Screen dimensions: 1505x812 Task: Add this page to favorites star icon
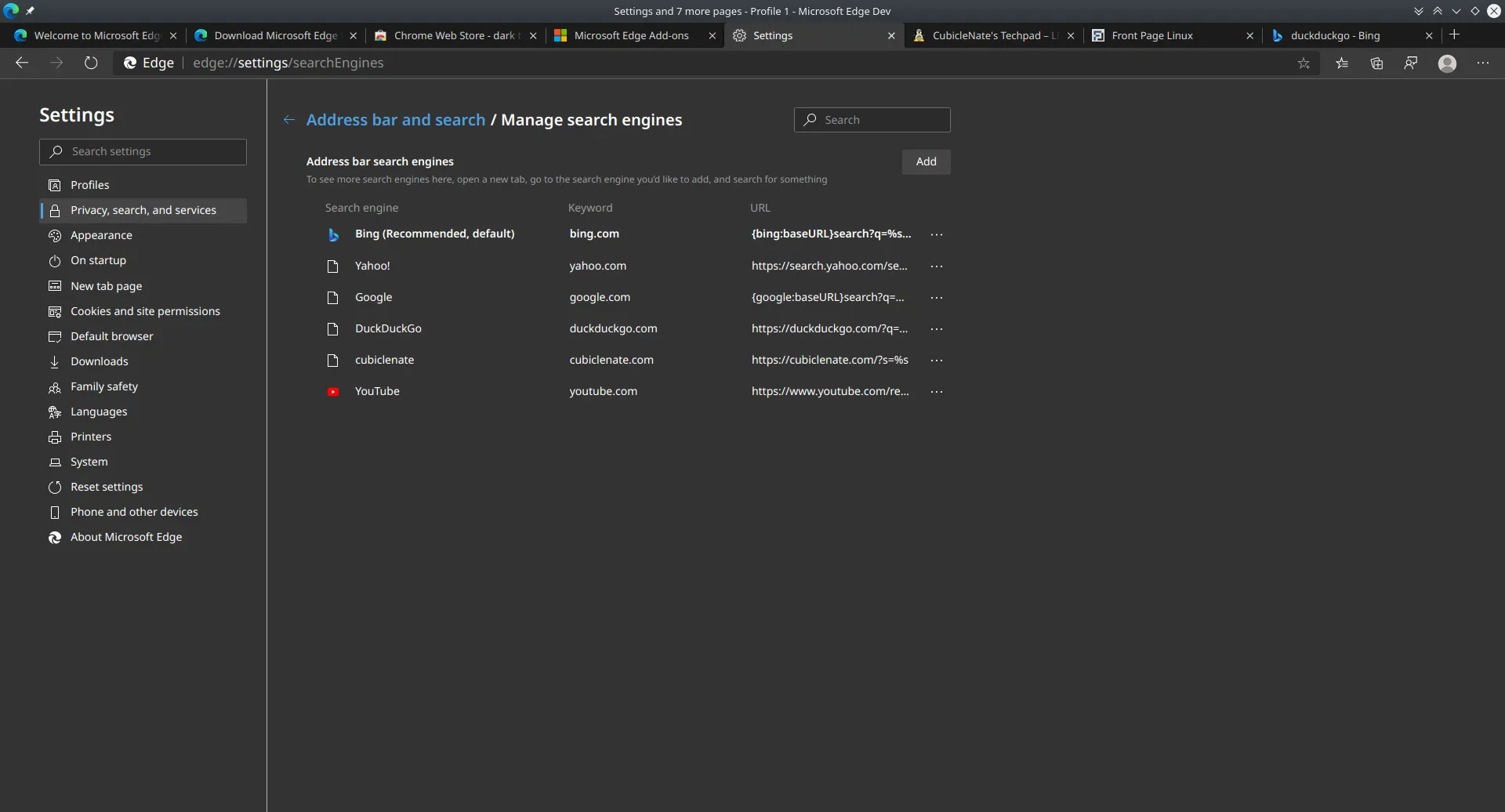(x=1304, y=63)
